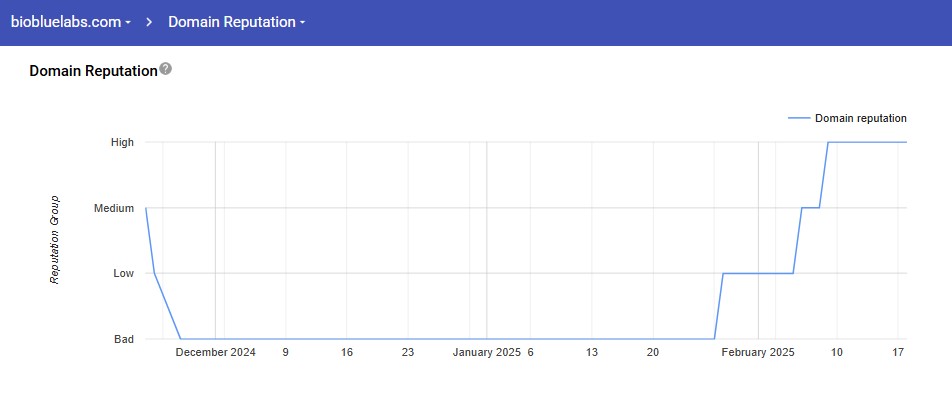Click the x-axis tick labeled 16

tap(347, 352)
